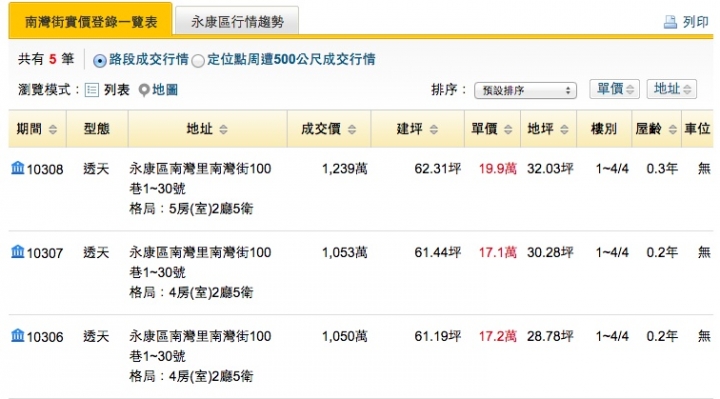
Task: Click the price 1,239萬
Action: pos(344,169)
